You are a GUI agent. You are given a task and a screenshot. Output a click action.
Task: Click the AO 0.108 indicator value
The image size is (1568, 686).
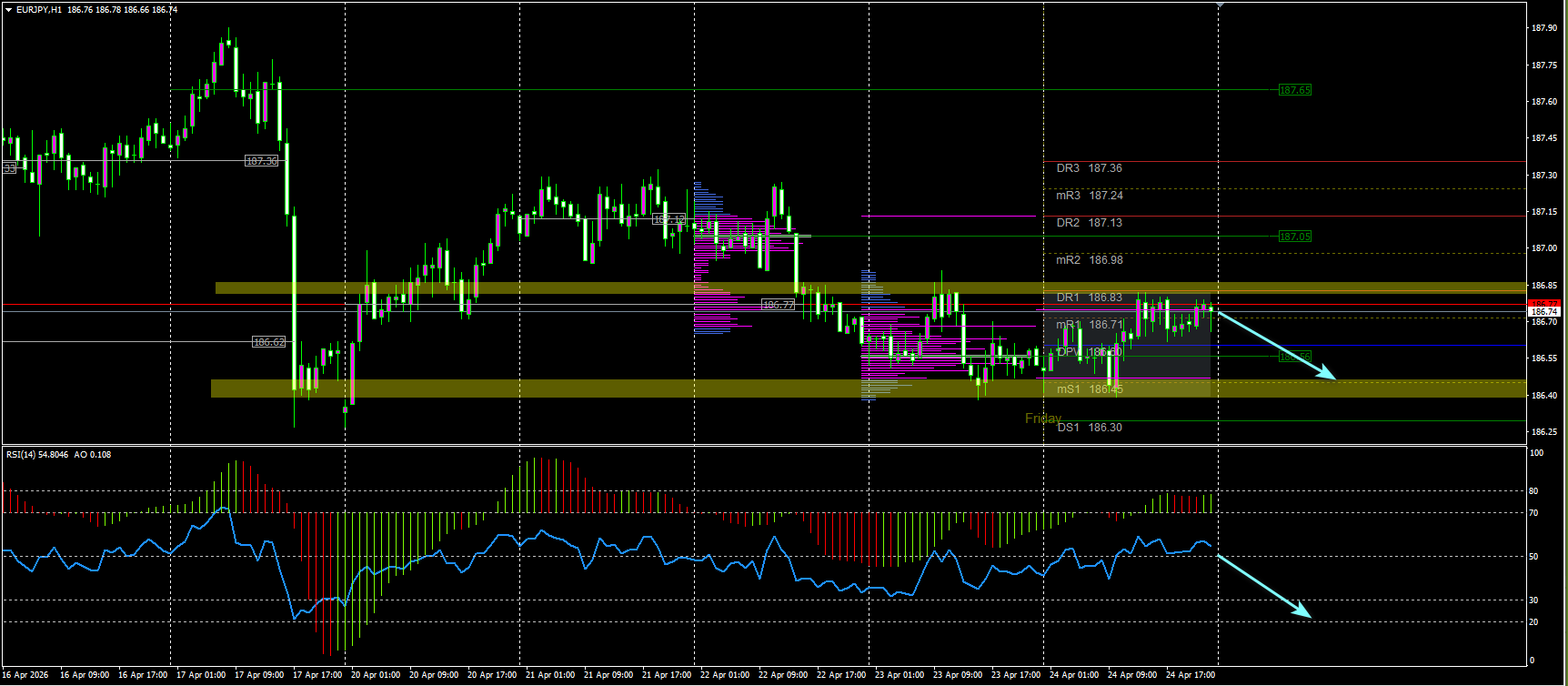(x=93, y=455)
